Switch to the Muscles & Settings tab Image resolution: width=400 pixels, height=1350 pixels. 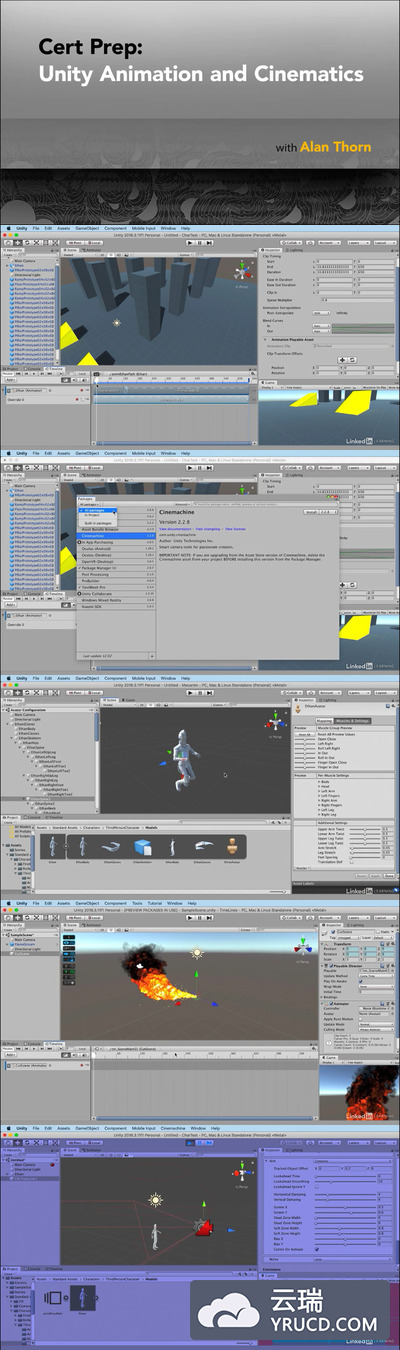tap(352, 720)
